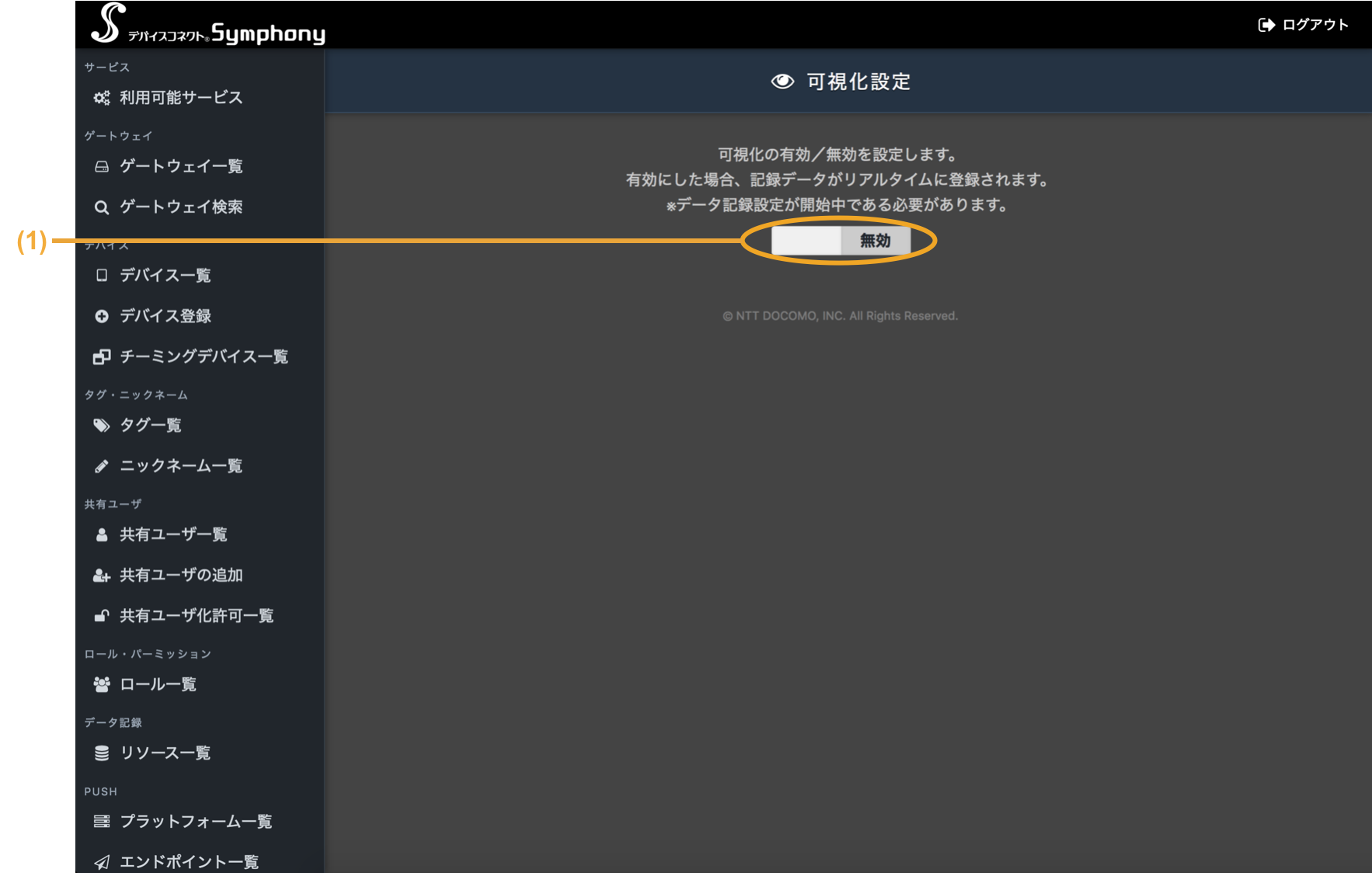Click the logout arrow icon

(x=1266, y=25)
